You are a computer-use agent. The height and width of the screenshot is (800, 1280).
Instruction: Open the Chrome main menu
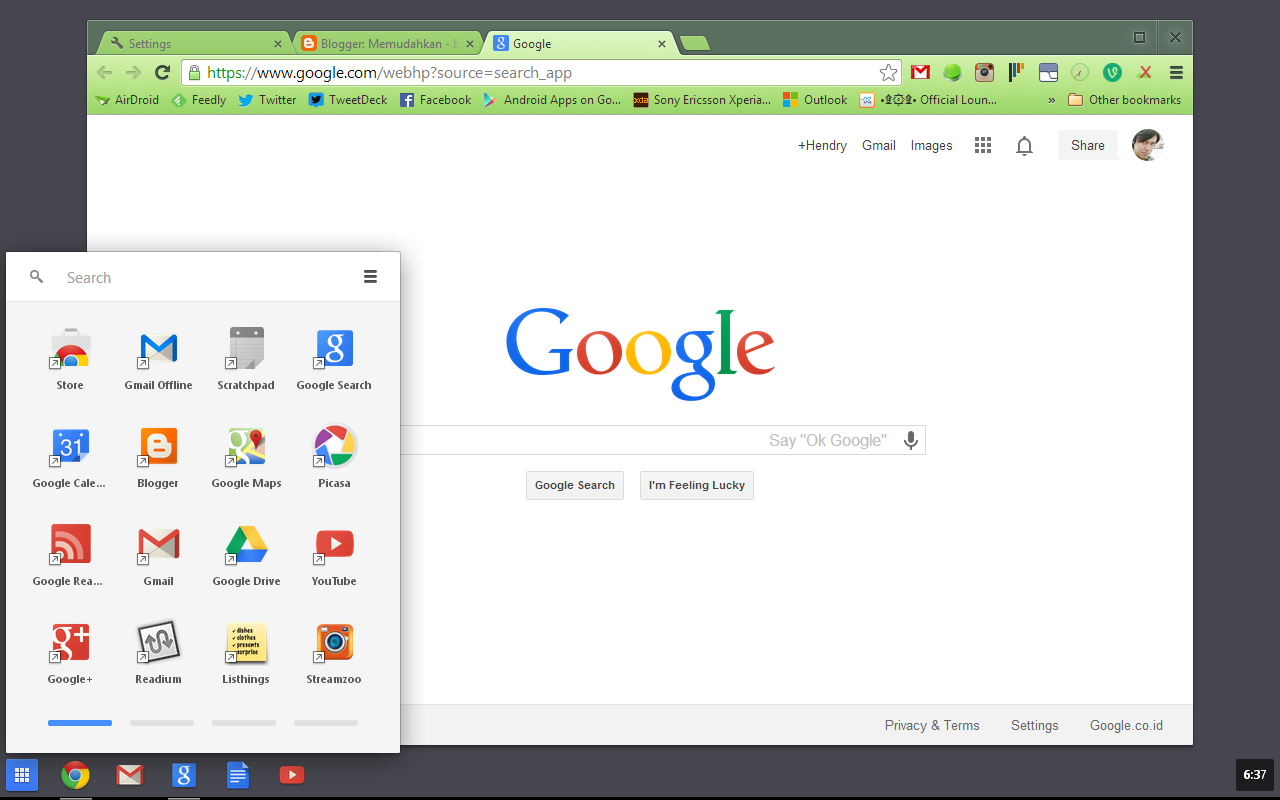coord(1176,72)
